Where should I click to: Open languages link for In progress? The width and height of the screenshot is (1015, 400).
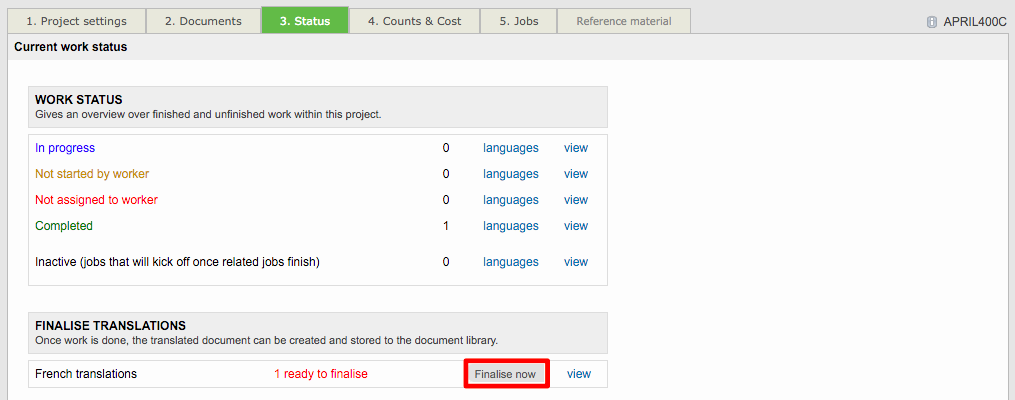(510, 148)
